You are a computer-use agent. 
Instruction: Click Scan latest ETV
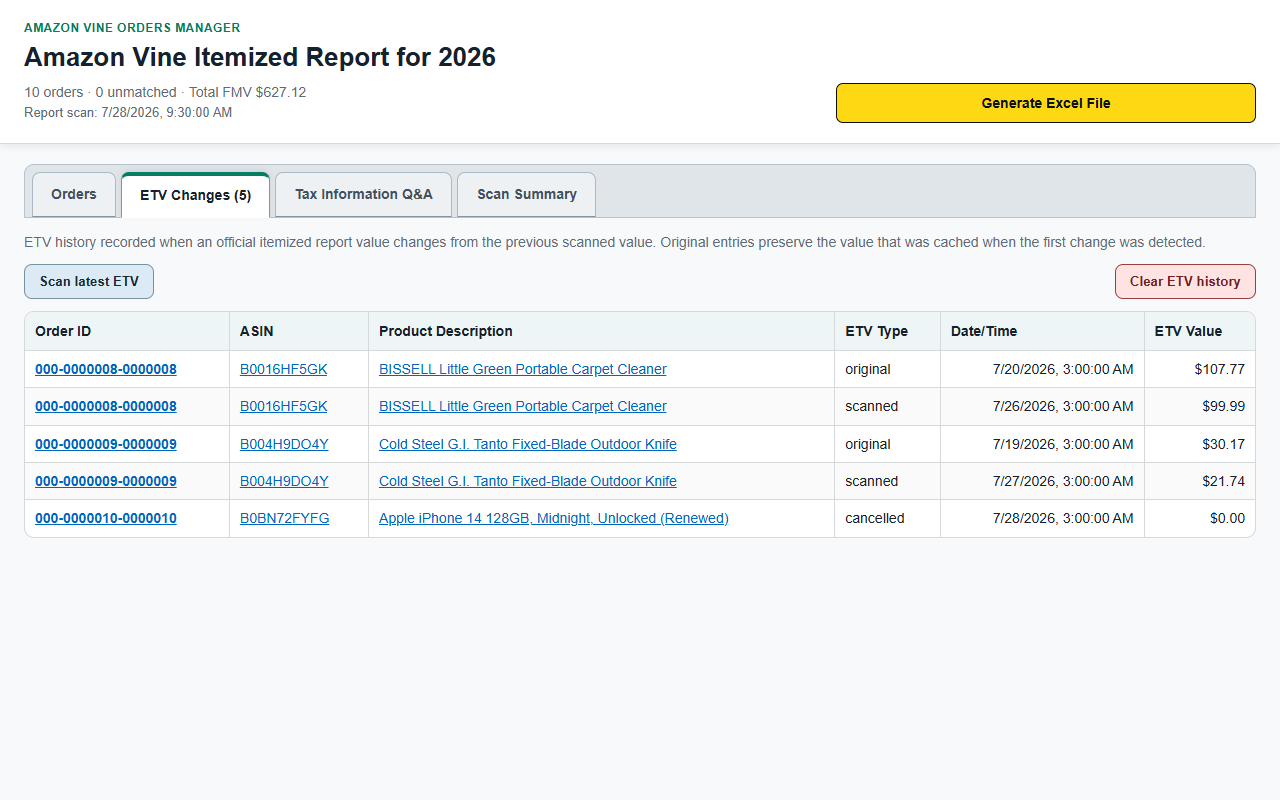(89, 281)
